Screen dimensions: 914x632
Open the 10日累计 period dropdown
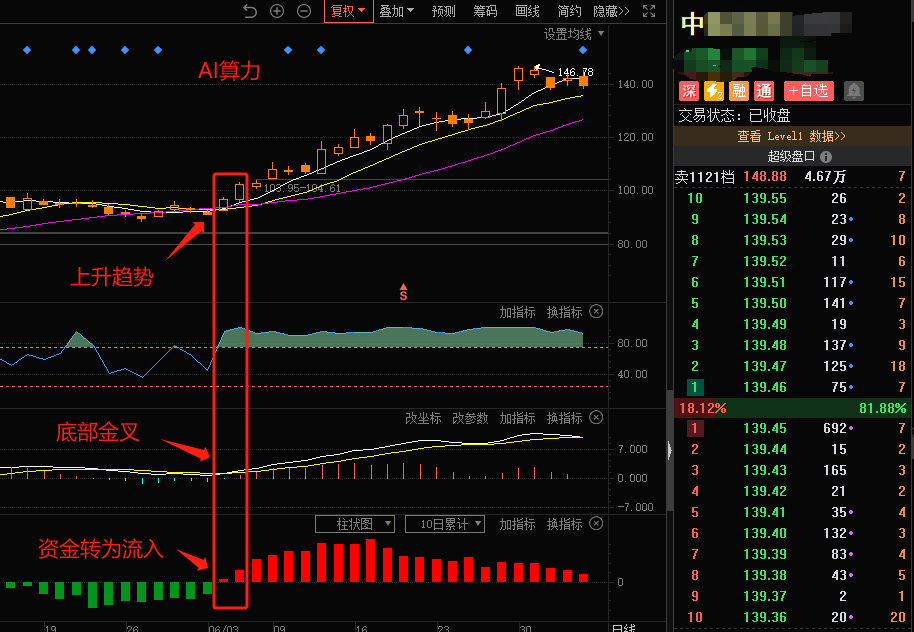[x=445, y=524]
